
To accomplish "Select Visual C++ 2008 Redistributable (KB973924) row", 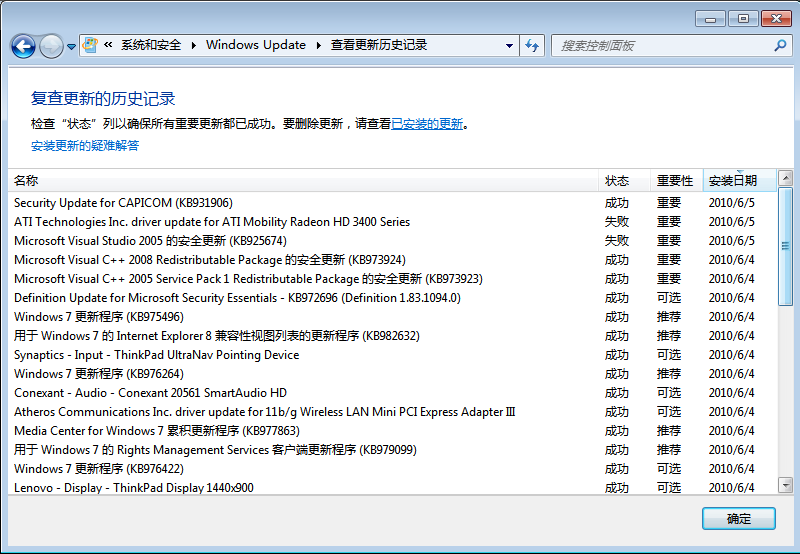I will [393, 260].
